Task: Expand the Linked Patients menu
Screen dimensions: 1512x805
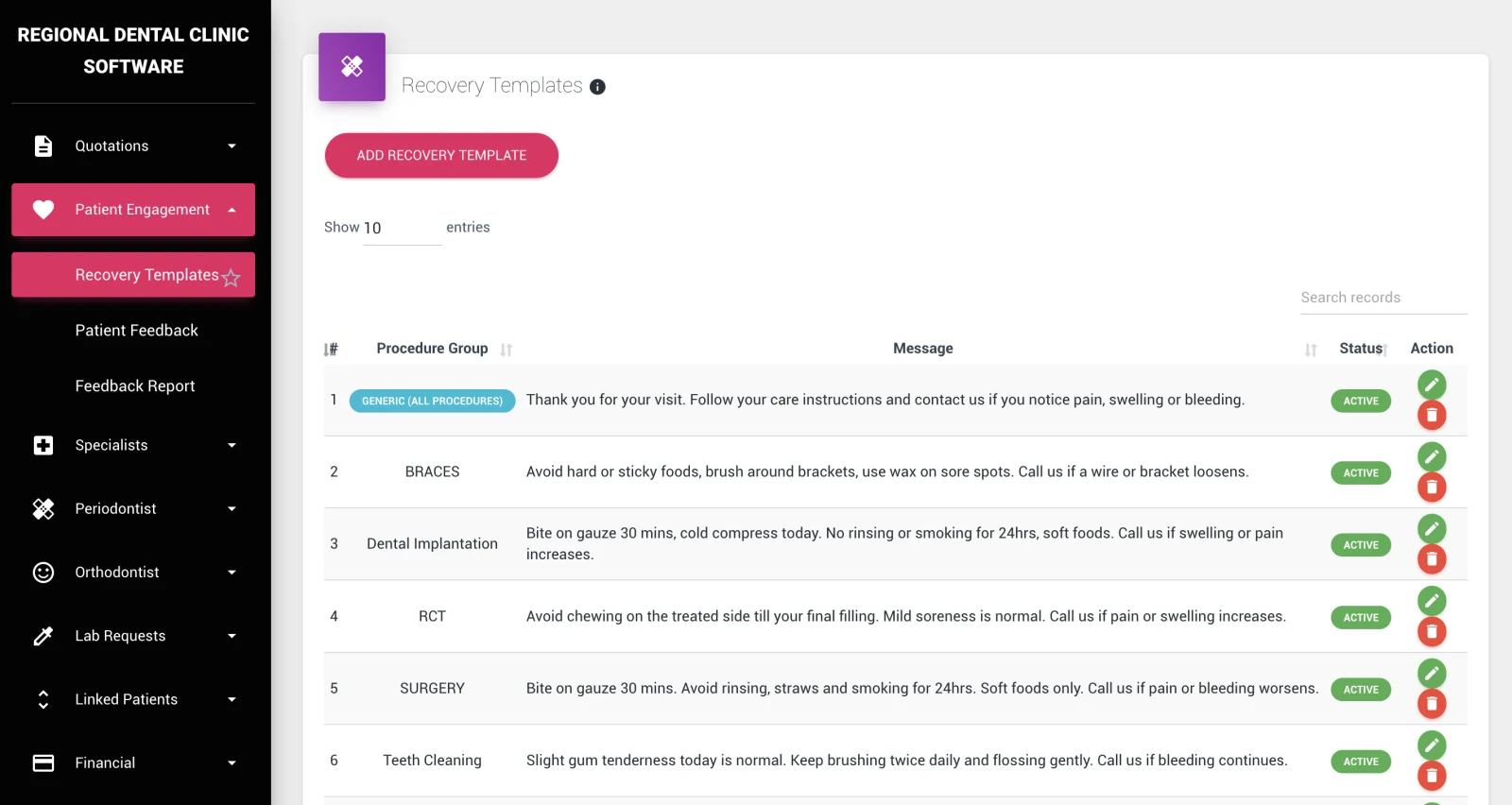Action: (133, 699)
